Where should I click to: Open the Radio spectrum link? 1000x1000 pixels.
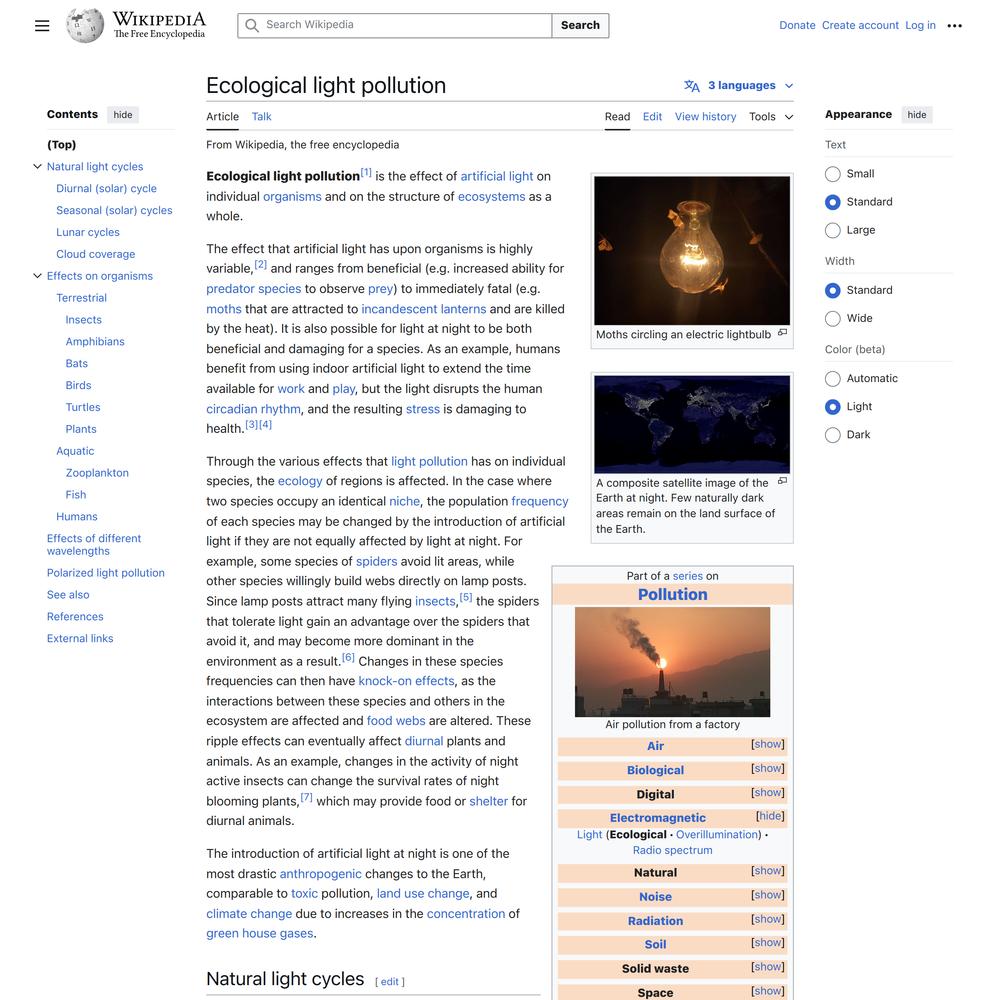(673, 851)
